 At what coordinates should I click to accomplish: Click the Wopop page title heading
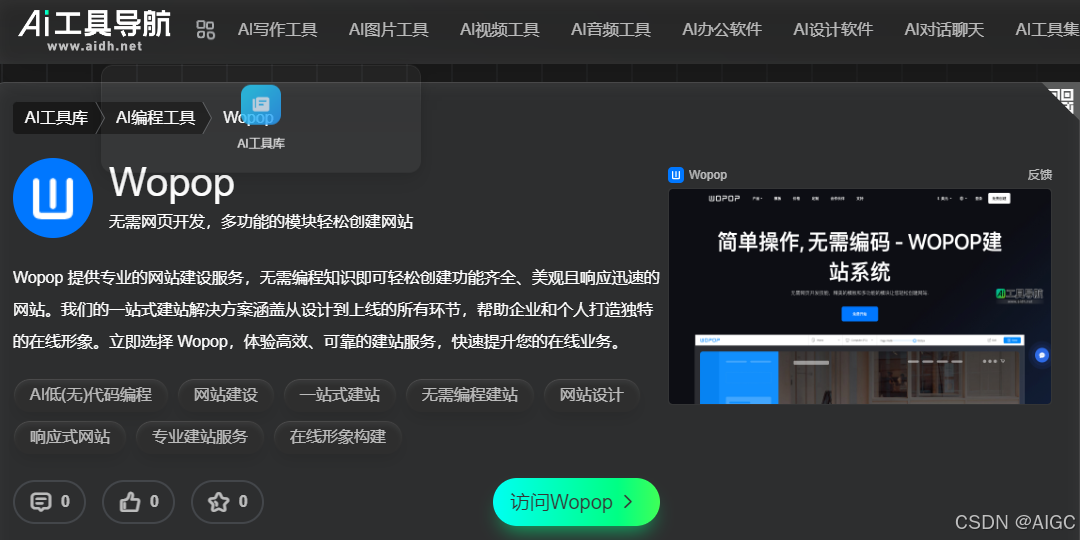tap(172, 183)
